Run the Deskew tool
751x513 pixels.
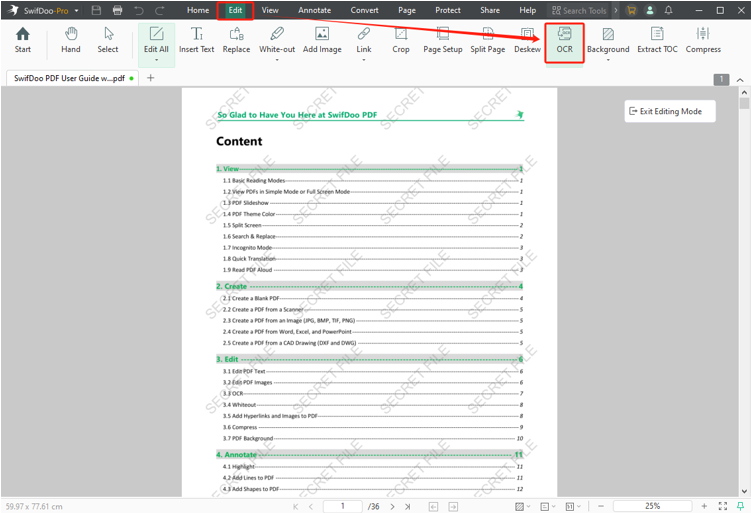pyautogui.click(x=527, y=40)
